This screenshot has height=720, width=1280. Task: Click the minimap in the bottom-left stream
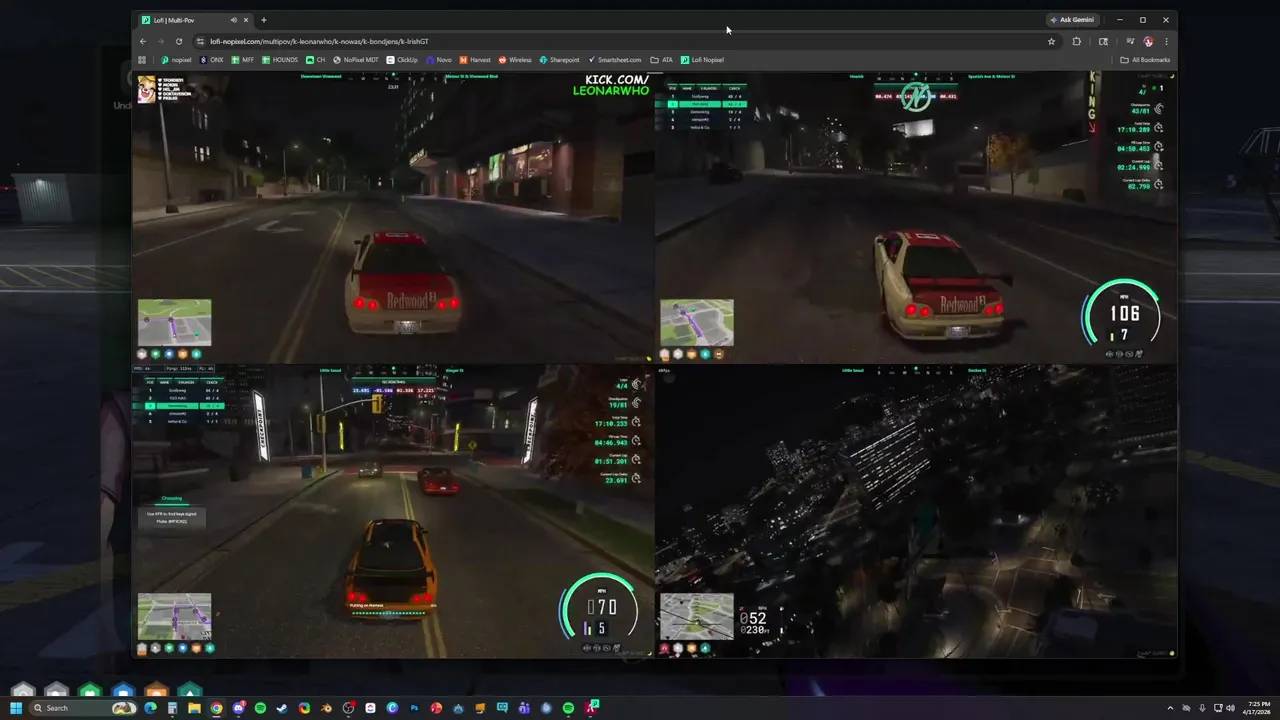(175, 616)
